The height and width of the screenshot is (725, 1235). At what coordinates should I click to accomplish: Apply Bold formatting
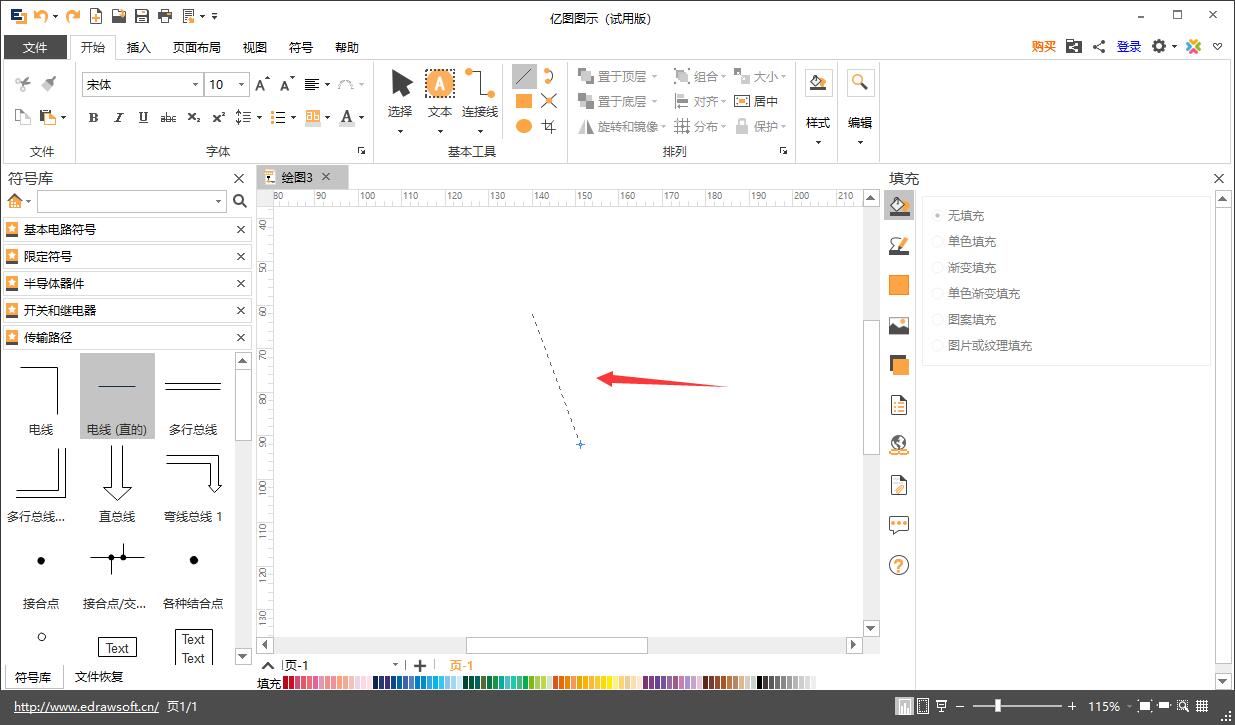tap(94, 117)
